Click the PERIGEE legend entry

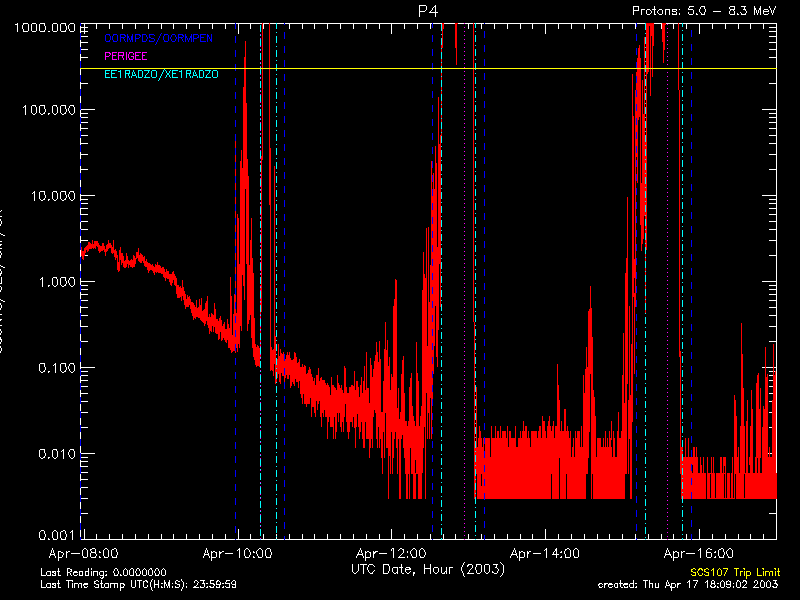(126, 56)
